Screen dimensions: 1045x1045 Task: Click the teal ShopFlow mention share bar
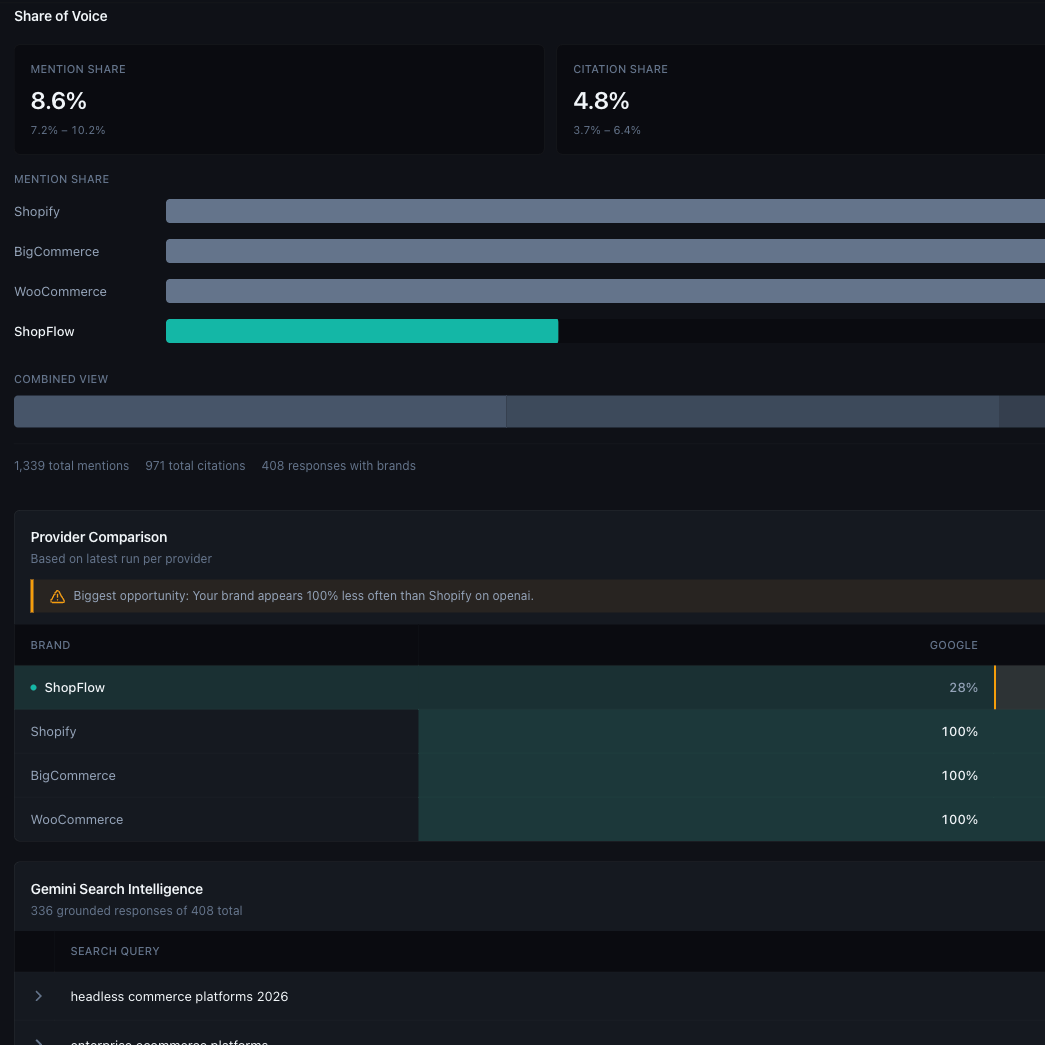[362, 331]
